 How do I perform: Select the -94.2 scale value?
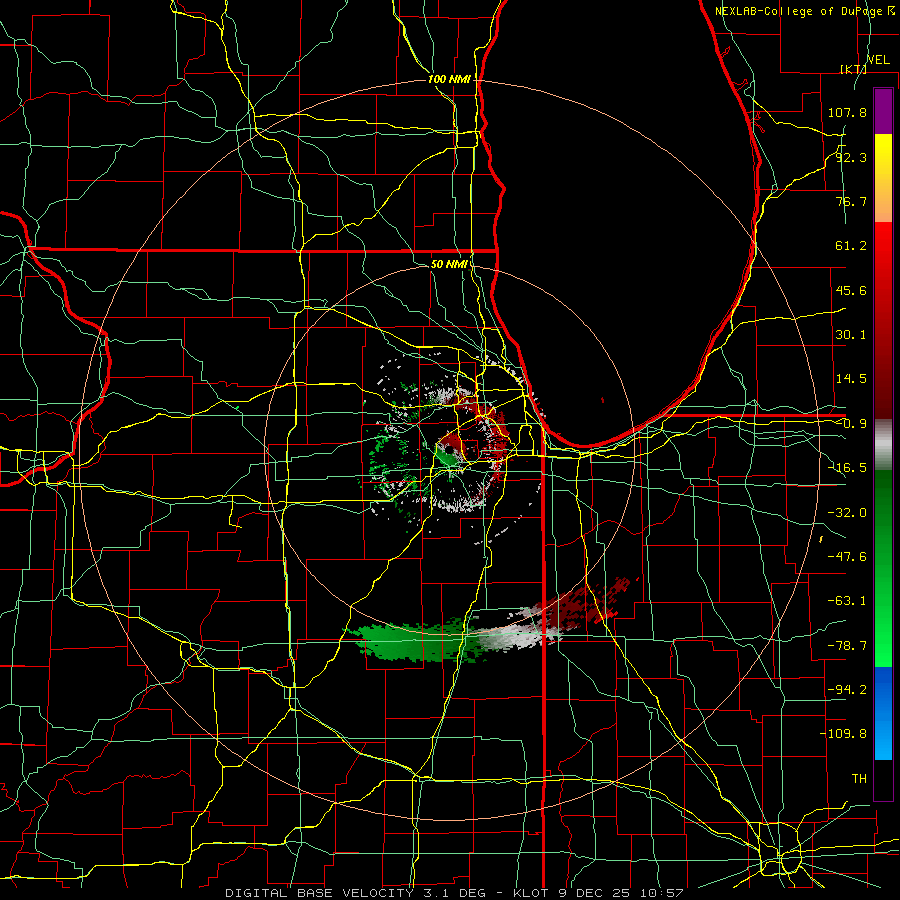point(847,689)
